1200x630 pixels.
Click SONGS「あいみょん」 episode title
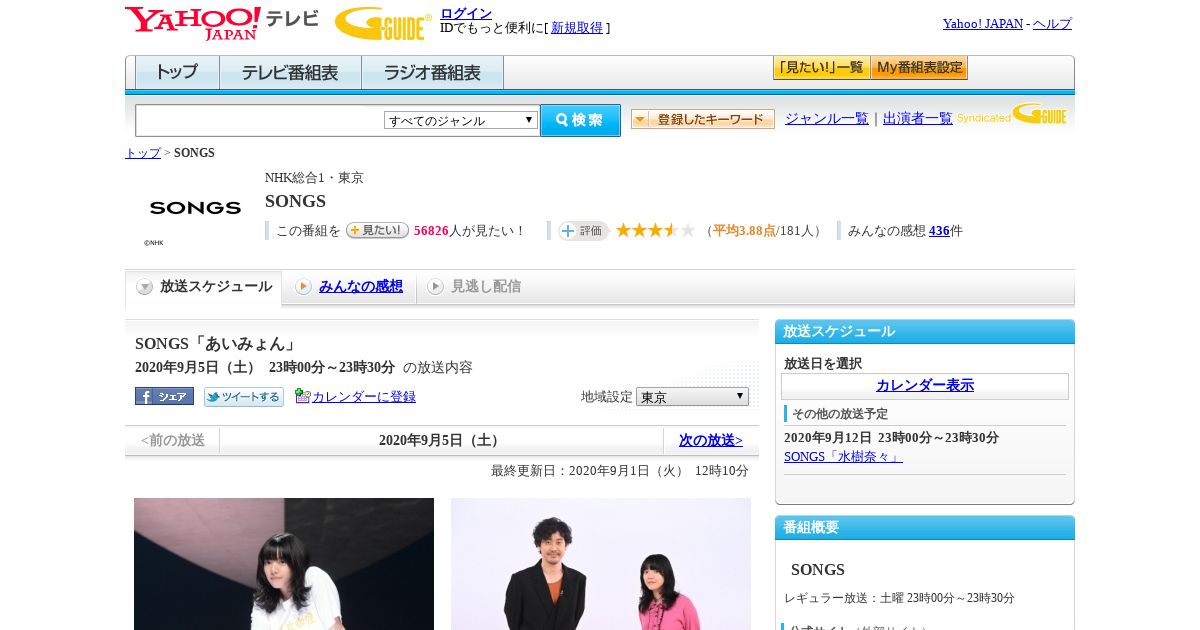point(217,344)
